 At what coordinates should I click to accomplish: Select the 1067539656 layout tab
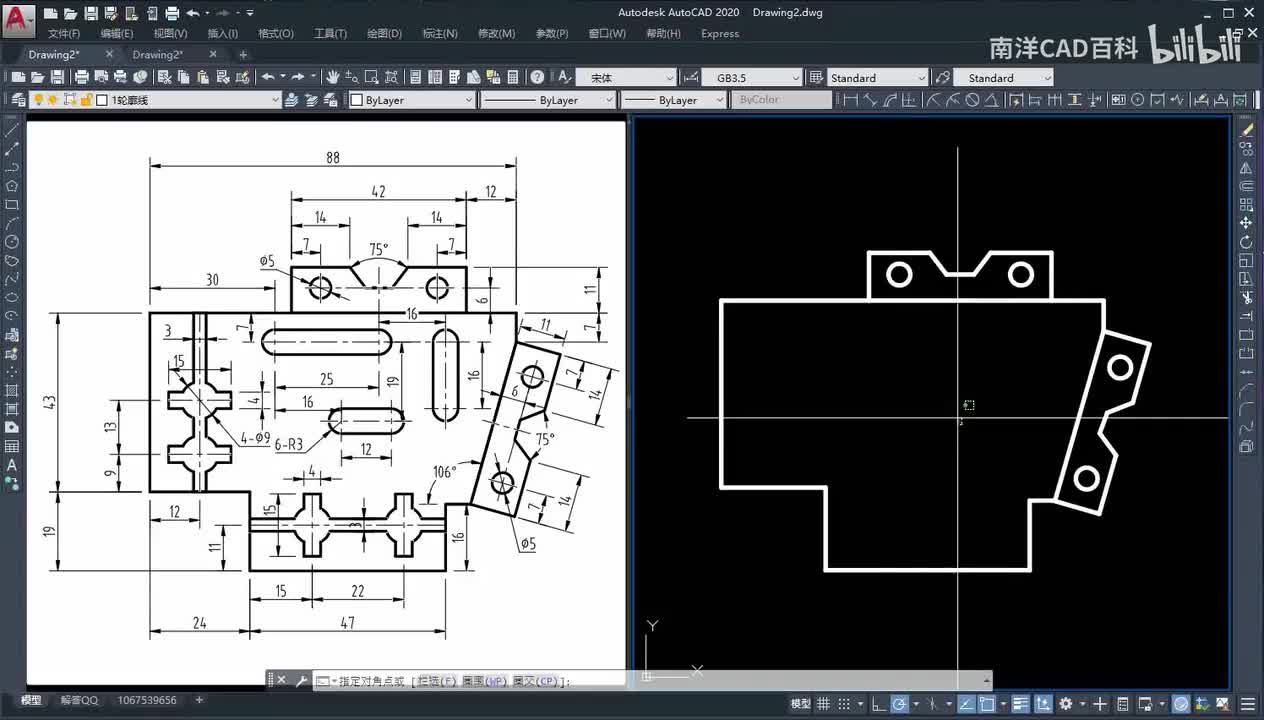(147, 701)
